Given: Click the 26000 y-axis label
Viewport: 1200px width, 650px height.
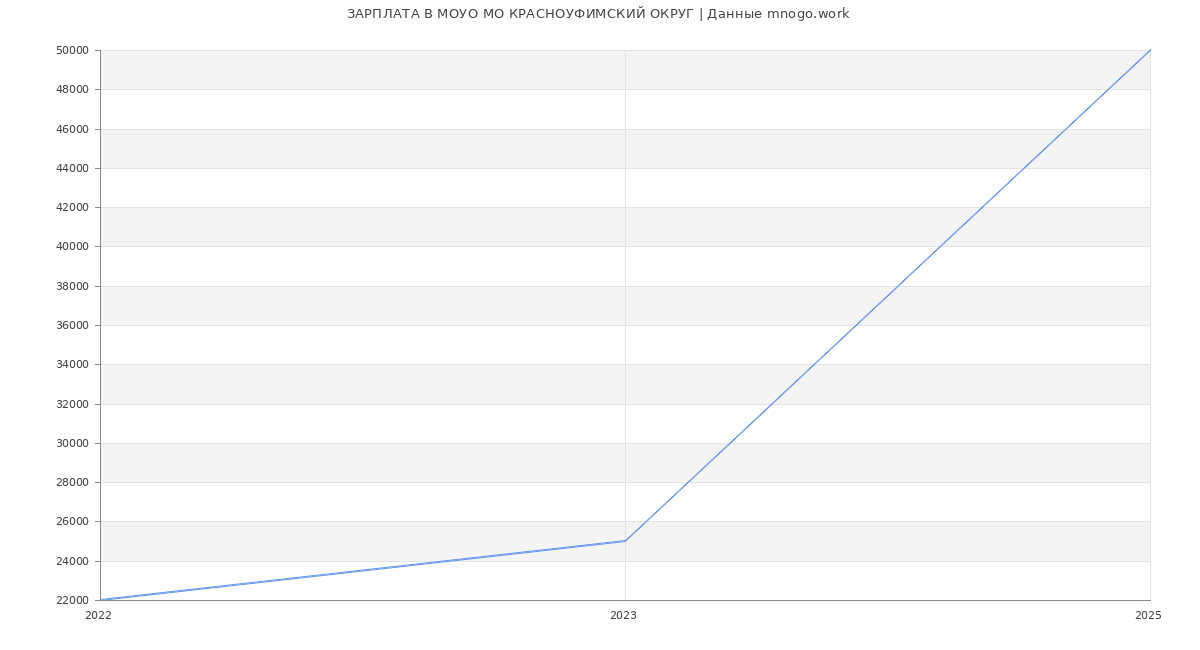Looking at the screenshot, I should point(72,522).
